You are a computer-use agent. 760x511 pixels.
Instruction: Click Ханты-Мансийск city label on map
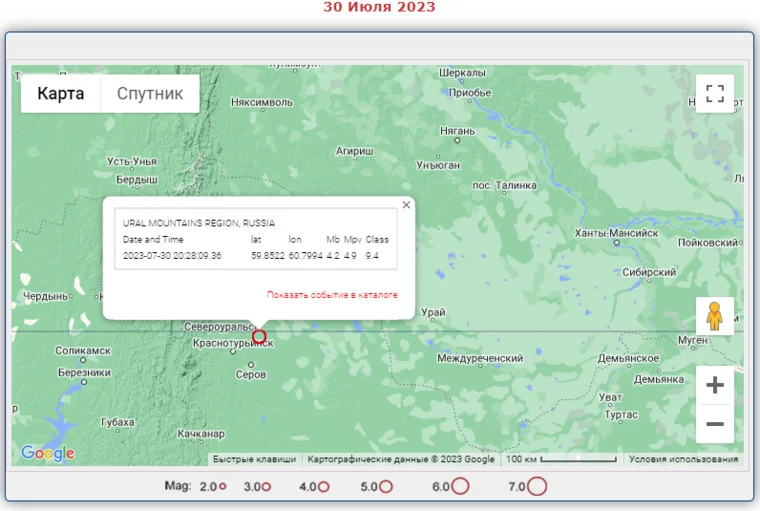tap(617, 233)
